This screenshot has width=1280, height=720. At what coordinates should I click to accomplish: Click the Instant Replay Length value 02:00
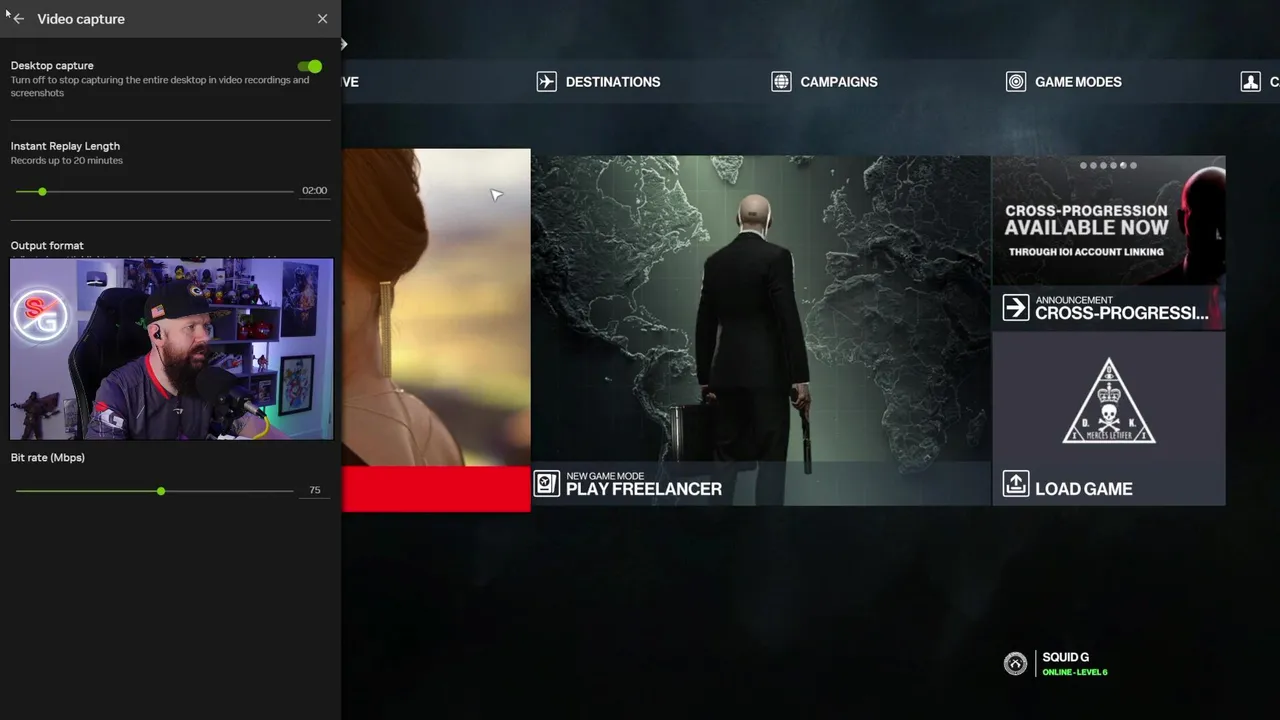tap(314, 190)
